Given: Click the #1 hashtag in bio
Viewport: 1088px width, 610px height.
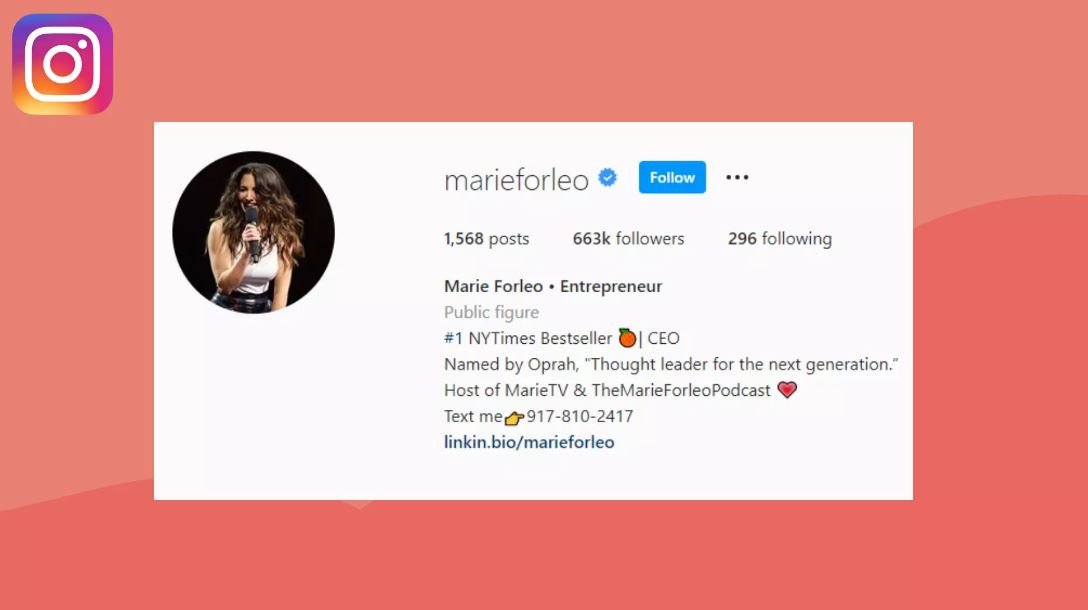Looking at the screenshot, I should click(x=453, y=339).
